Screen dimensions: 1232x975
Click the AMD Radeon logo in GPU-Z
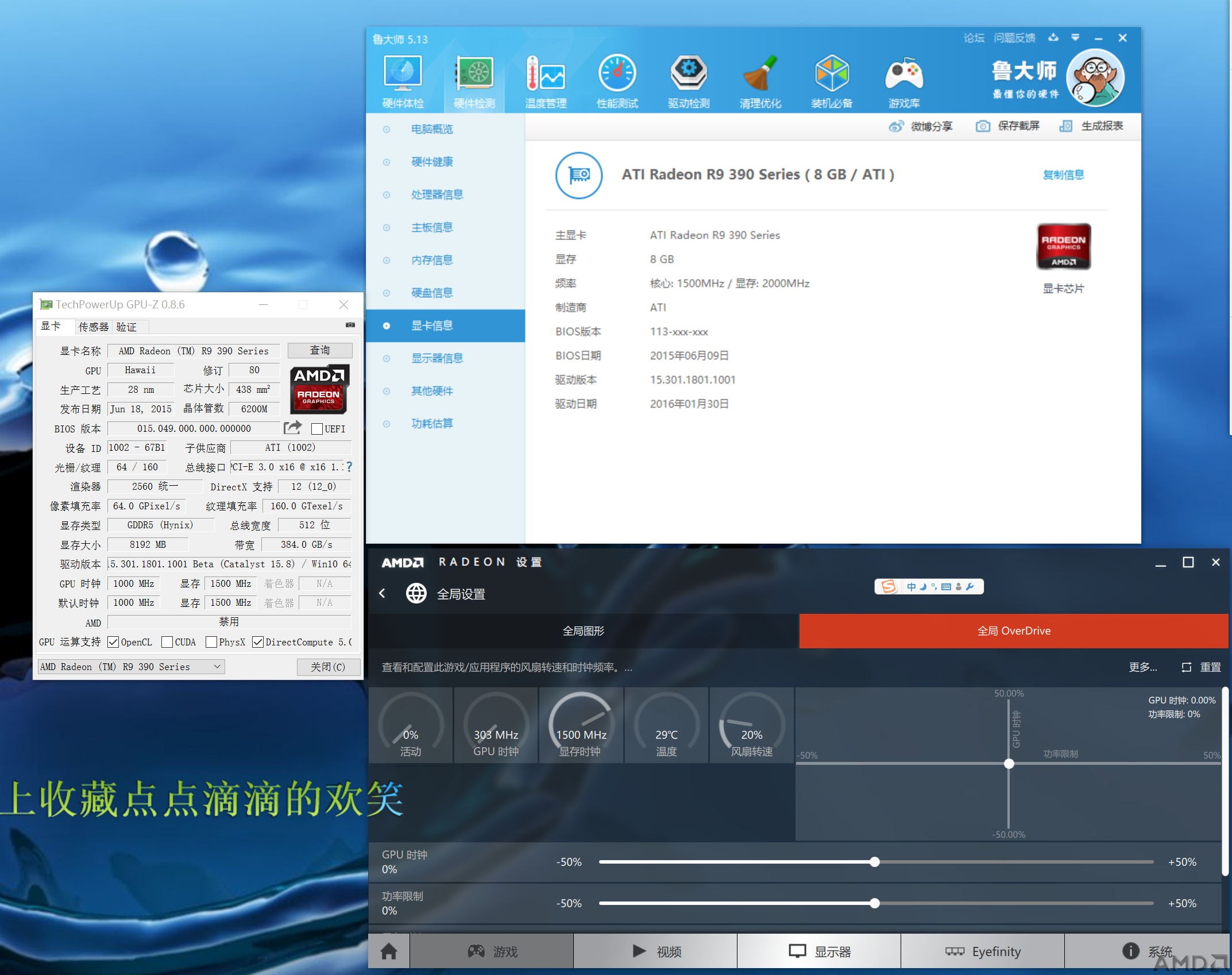tap(319, 389)
